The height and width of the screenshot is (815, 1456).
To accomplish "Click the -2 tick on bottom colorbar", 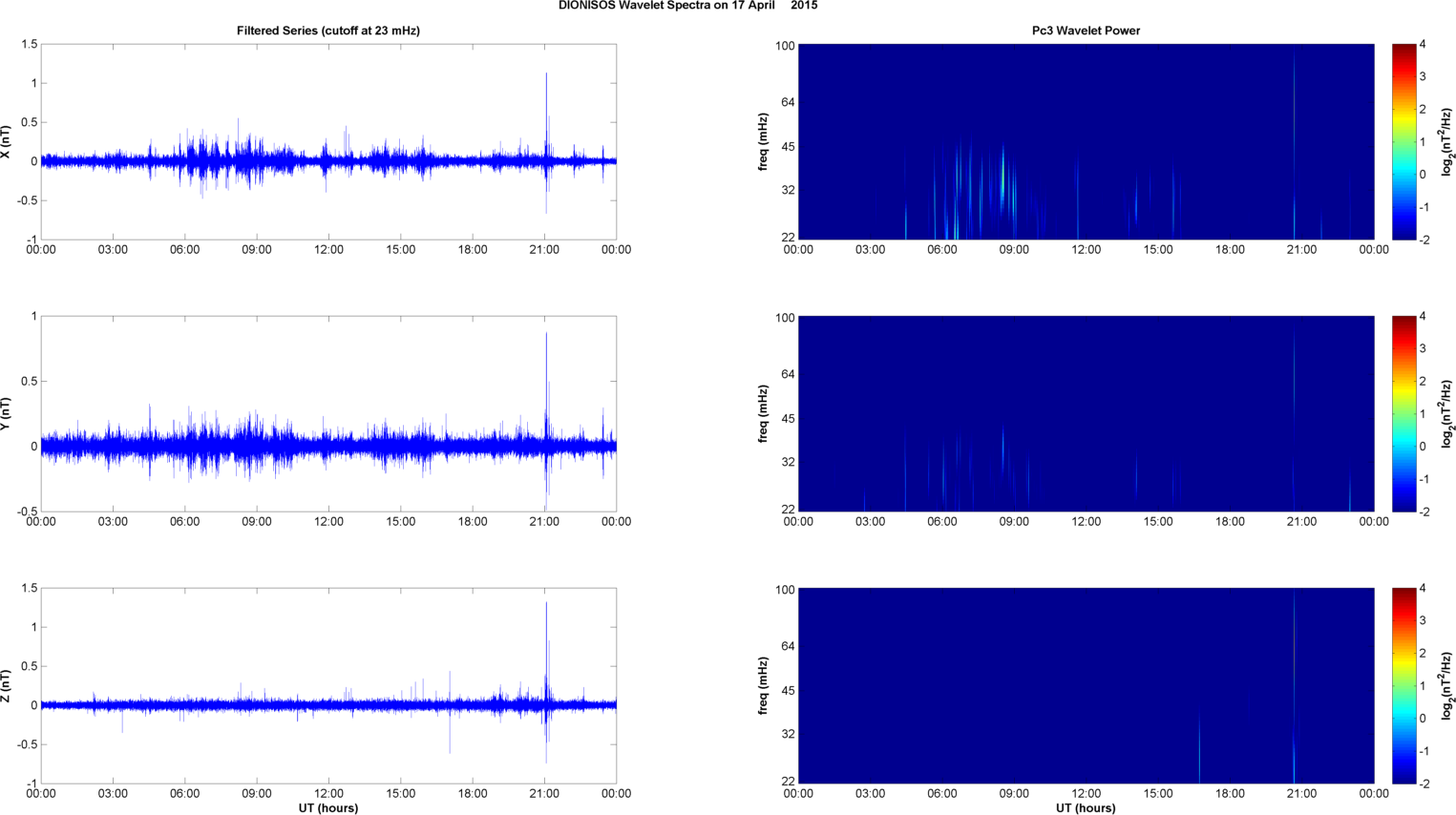I will [1424, 784].
